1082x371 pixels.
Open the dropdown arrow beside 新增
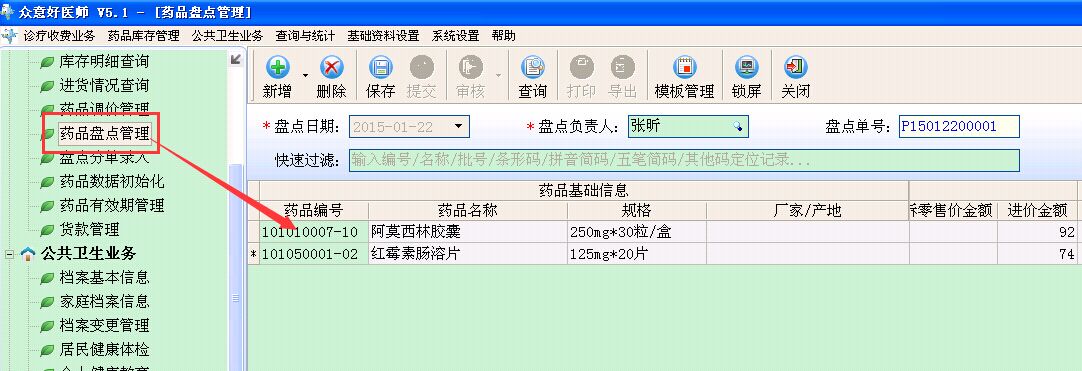[x=305, y=74]
